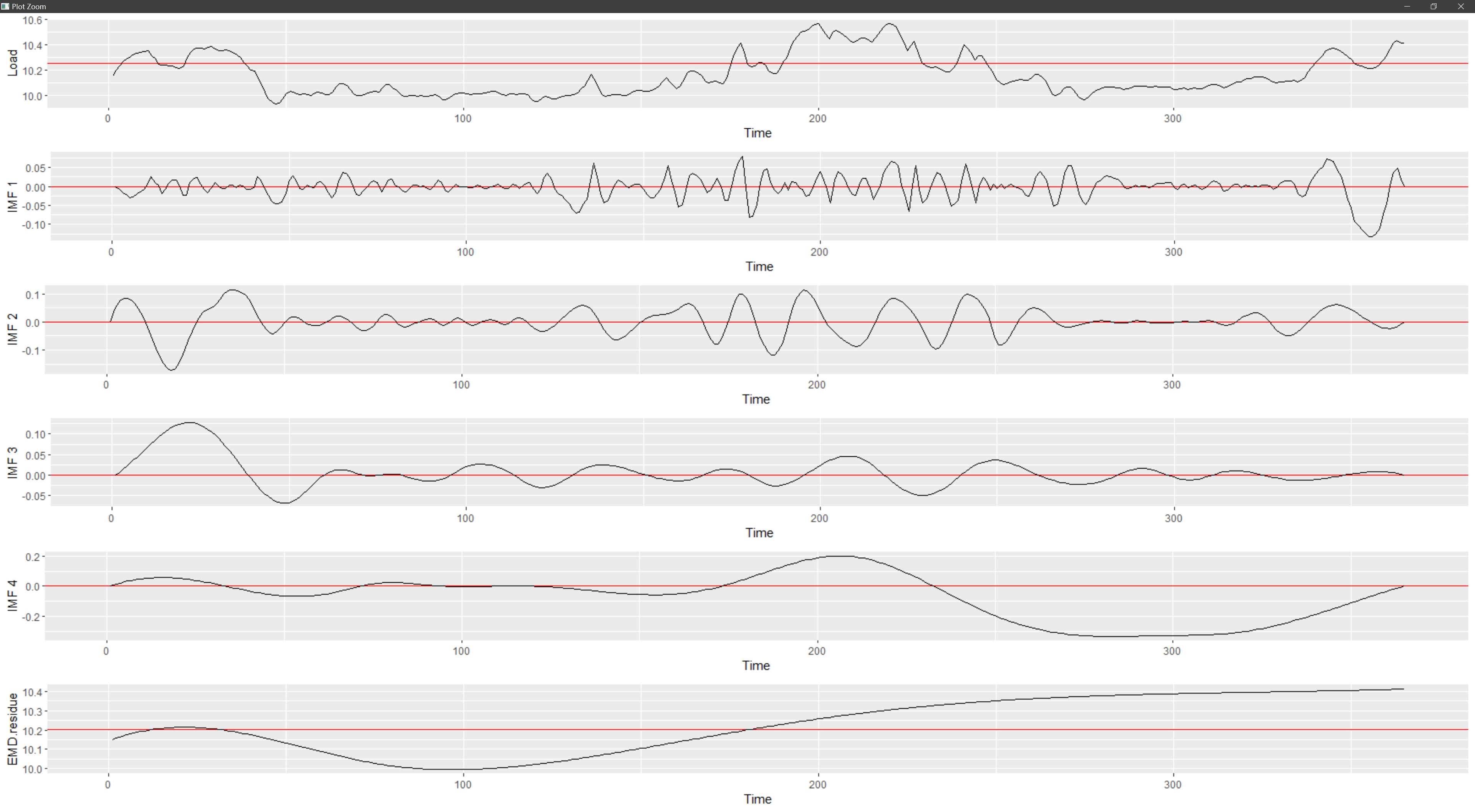Click the 'Time' label under IMF 3 plot
Screen dimensions: 1475x812
point(759,532)
